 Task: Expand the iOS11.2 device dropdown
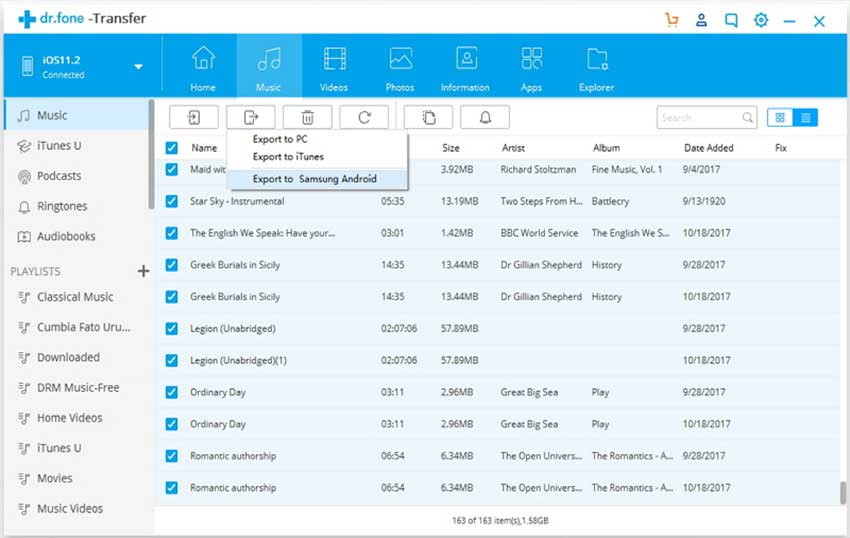tap(138, 67)
